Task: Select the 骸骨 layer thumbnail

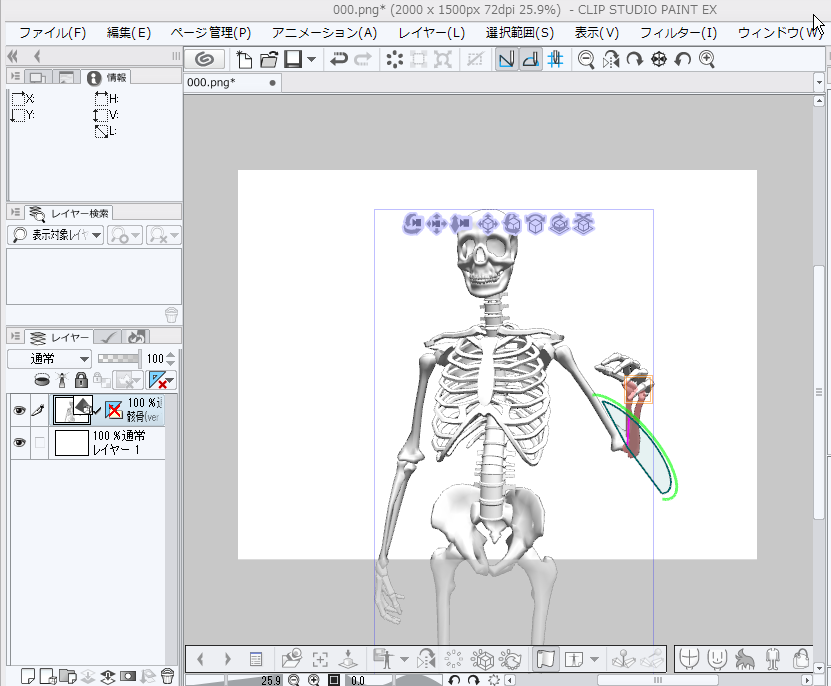Action: [x=72, y=410]
